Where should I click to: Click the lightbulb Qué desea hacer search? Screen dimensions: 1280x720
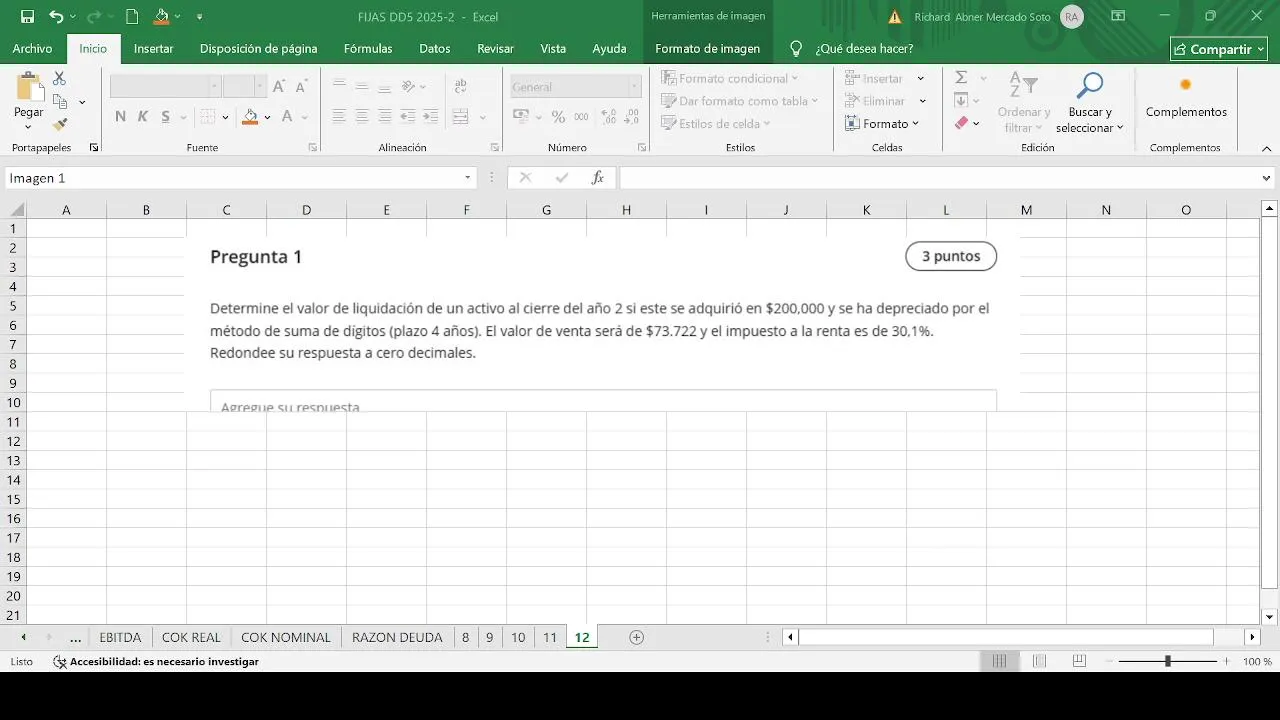(796, 48)
